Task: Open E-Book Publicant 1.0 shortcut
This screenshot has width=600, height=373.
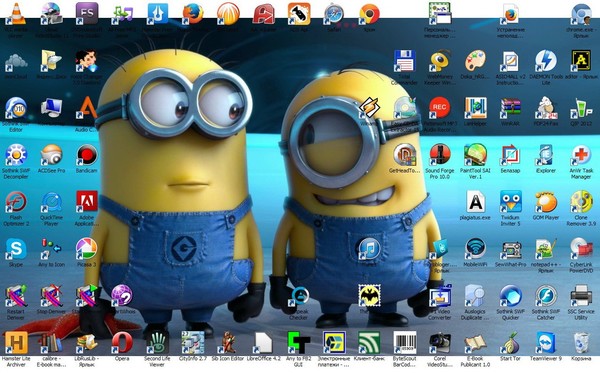Action: (x=475, y=343)
